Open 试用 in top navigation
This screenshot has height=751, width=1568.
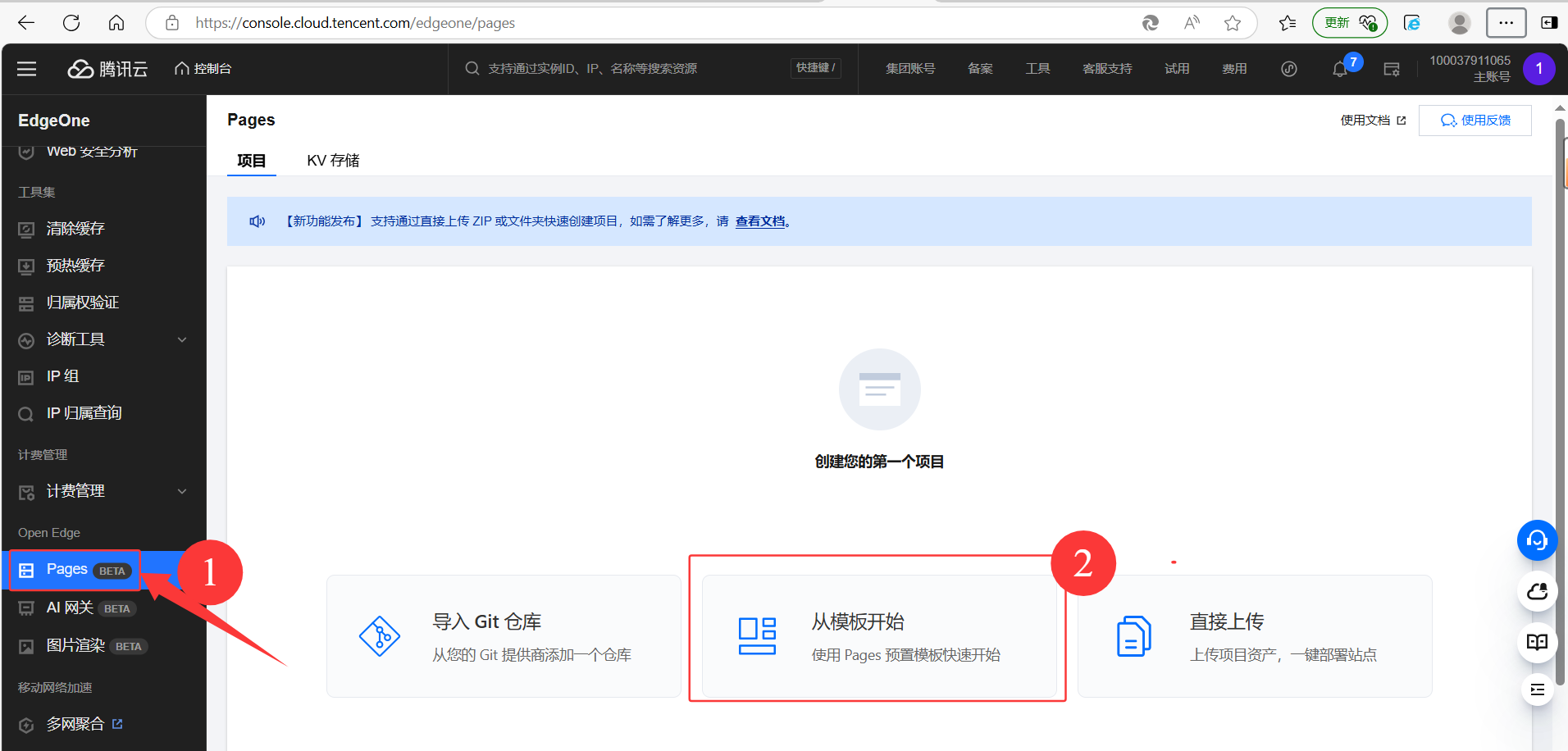point(1177,69)
